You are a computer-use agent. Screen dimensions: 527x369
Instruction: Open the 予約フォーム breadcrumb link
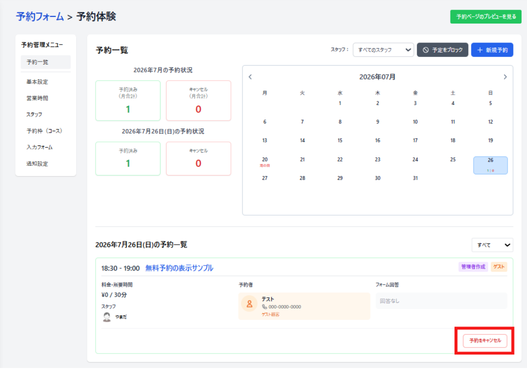(x=40, y=16)
